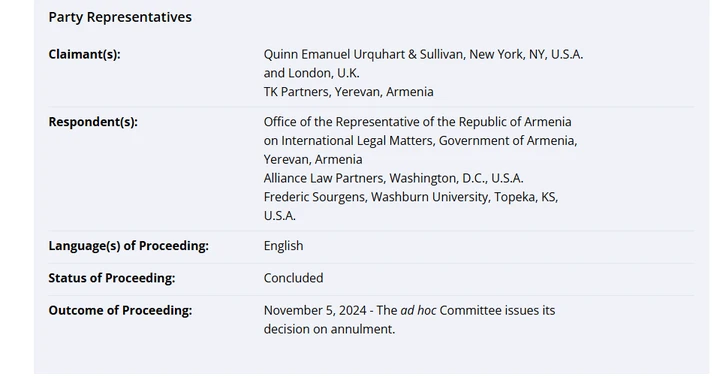This screenshot has width=720, height=377.
Task: Select the Status of Proceeding label
Action: (x=112, y=278)
